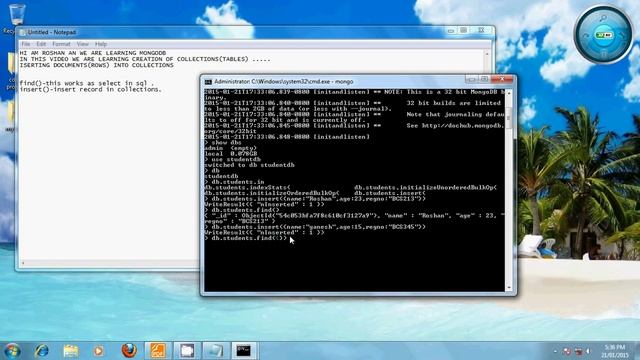
Task: Click the magnifier icon on the circular gadget
Action: (603, 18)
